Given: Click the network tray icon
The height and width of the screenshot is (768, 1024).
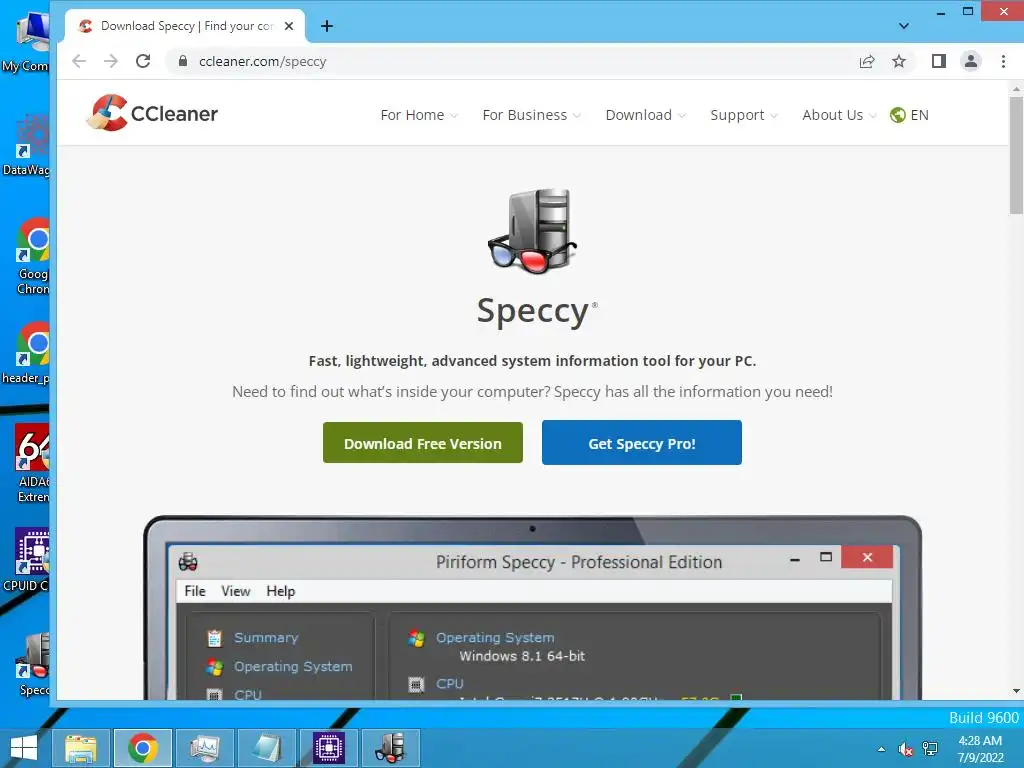Looking at the screenshot, I should (930, 749).
